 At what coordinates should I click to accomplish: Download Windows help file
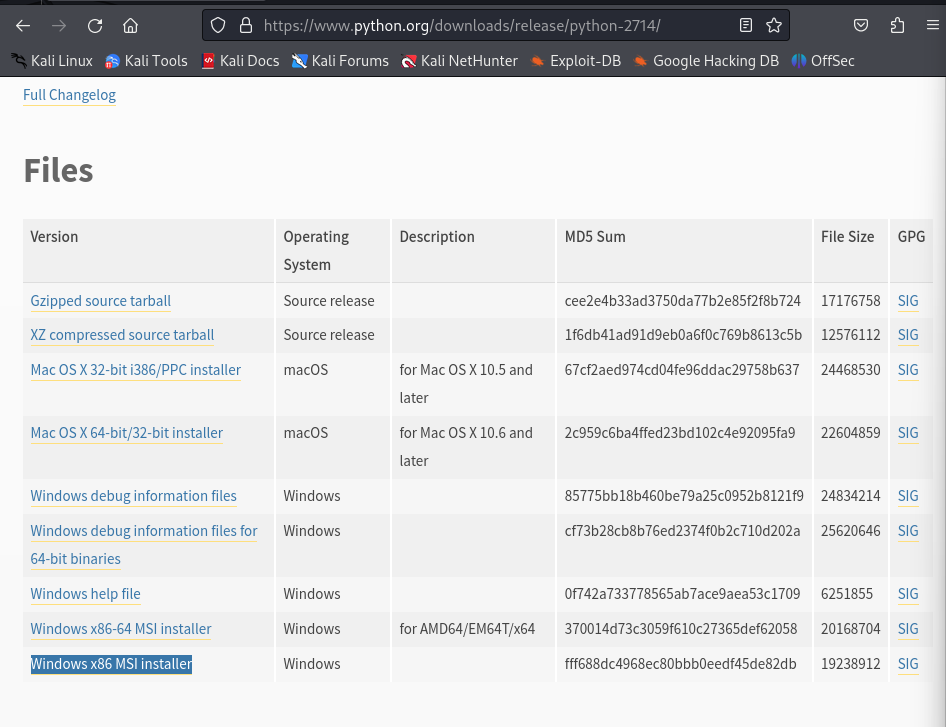tap(85, 594)
